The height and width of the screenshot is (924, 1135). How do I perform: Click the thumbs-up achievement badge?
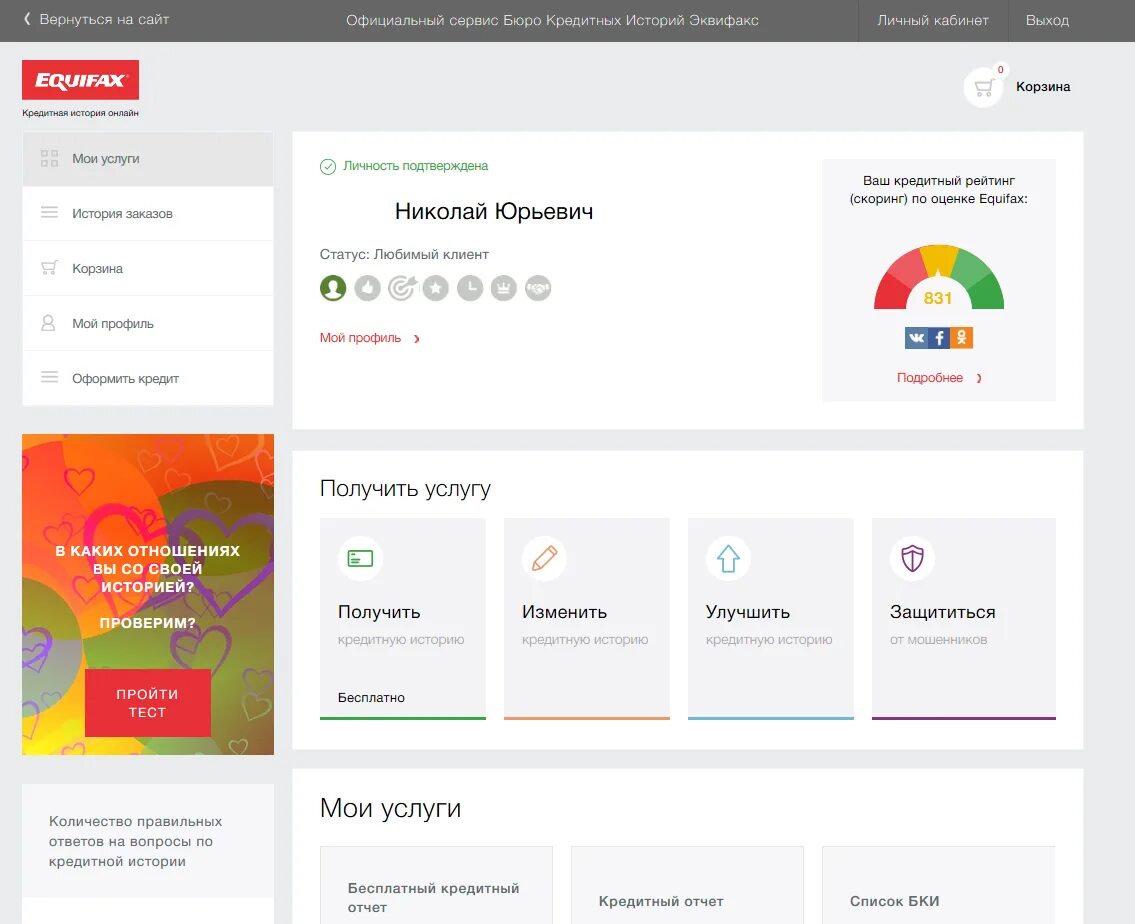tap(368, 288)
